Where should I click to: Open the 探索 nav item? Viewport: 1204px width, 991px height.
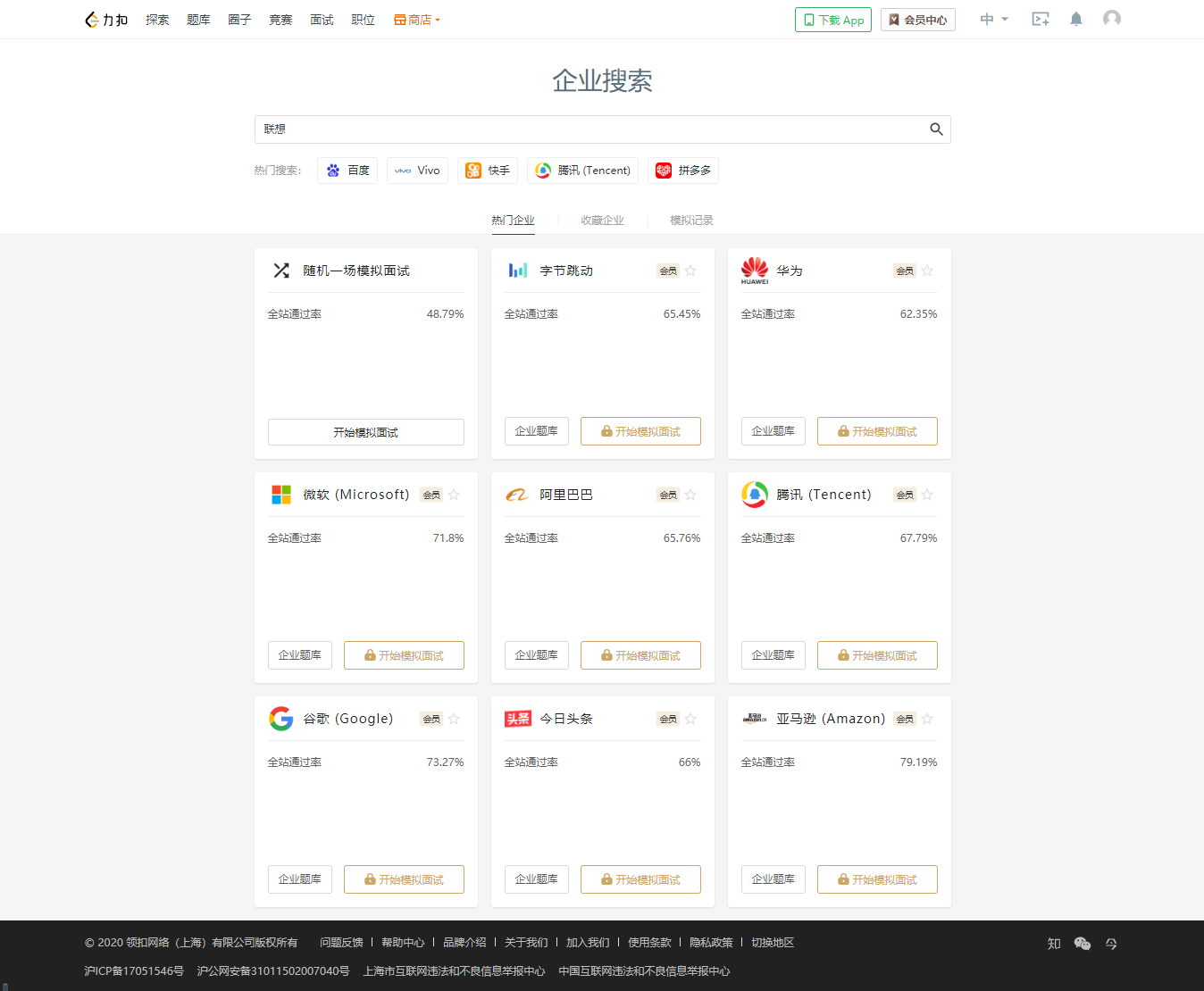click(157, 20)
